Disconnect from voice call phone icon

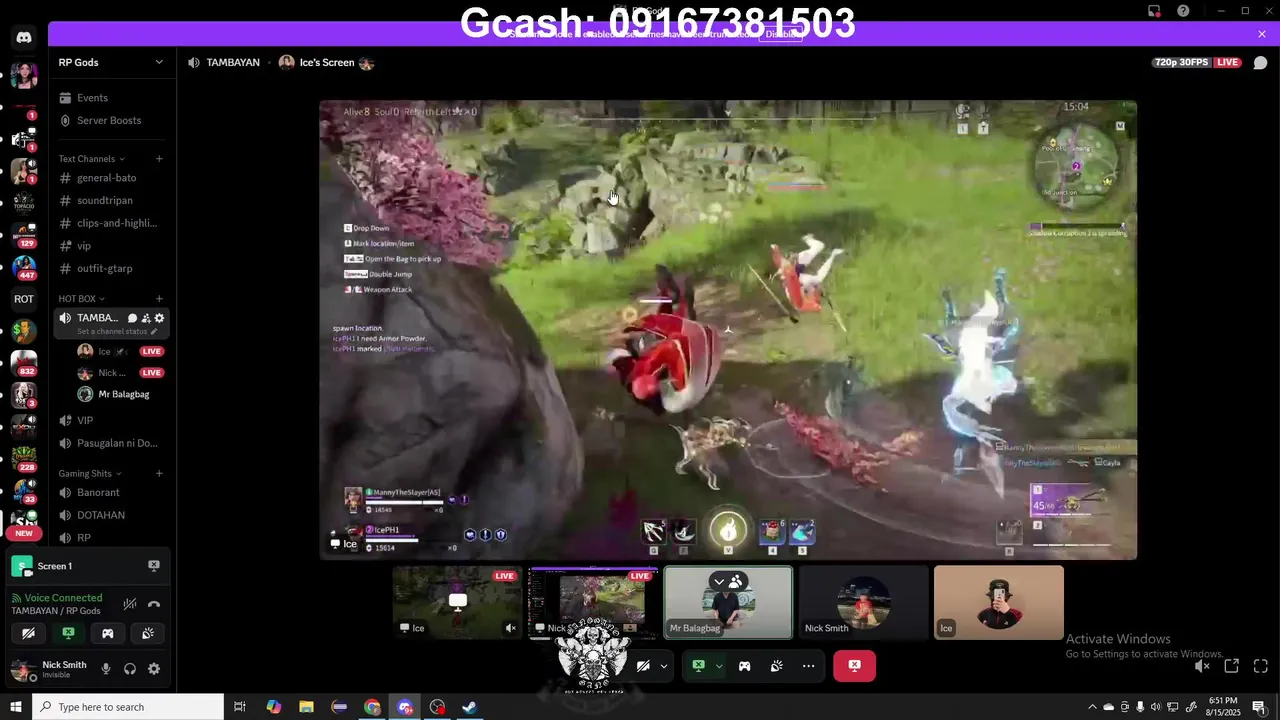[154, 604]
